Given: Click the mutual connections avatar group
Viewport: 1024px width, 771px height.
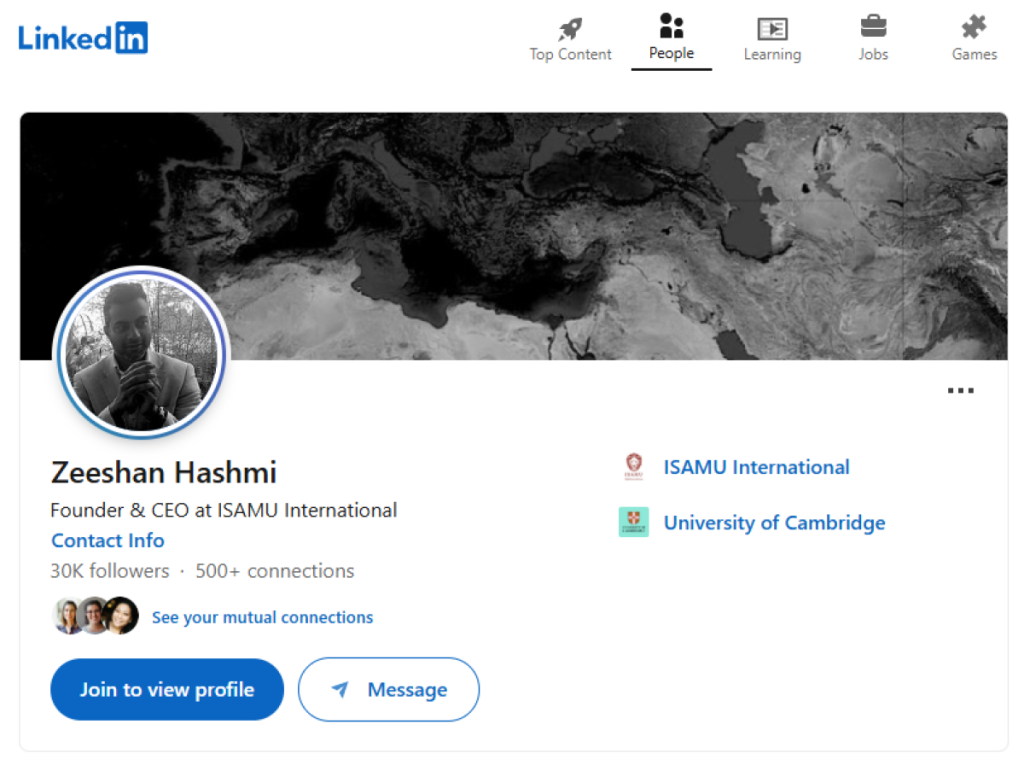Looking at the screenshot, I should point(95,616).
